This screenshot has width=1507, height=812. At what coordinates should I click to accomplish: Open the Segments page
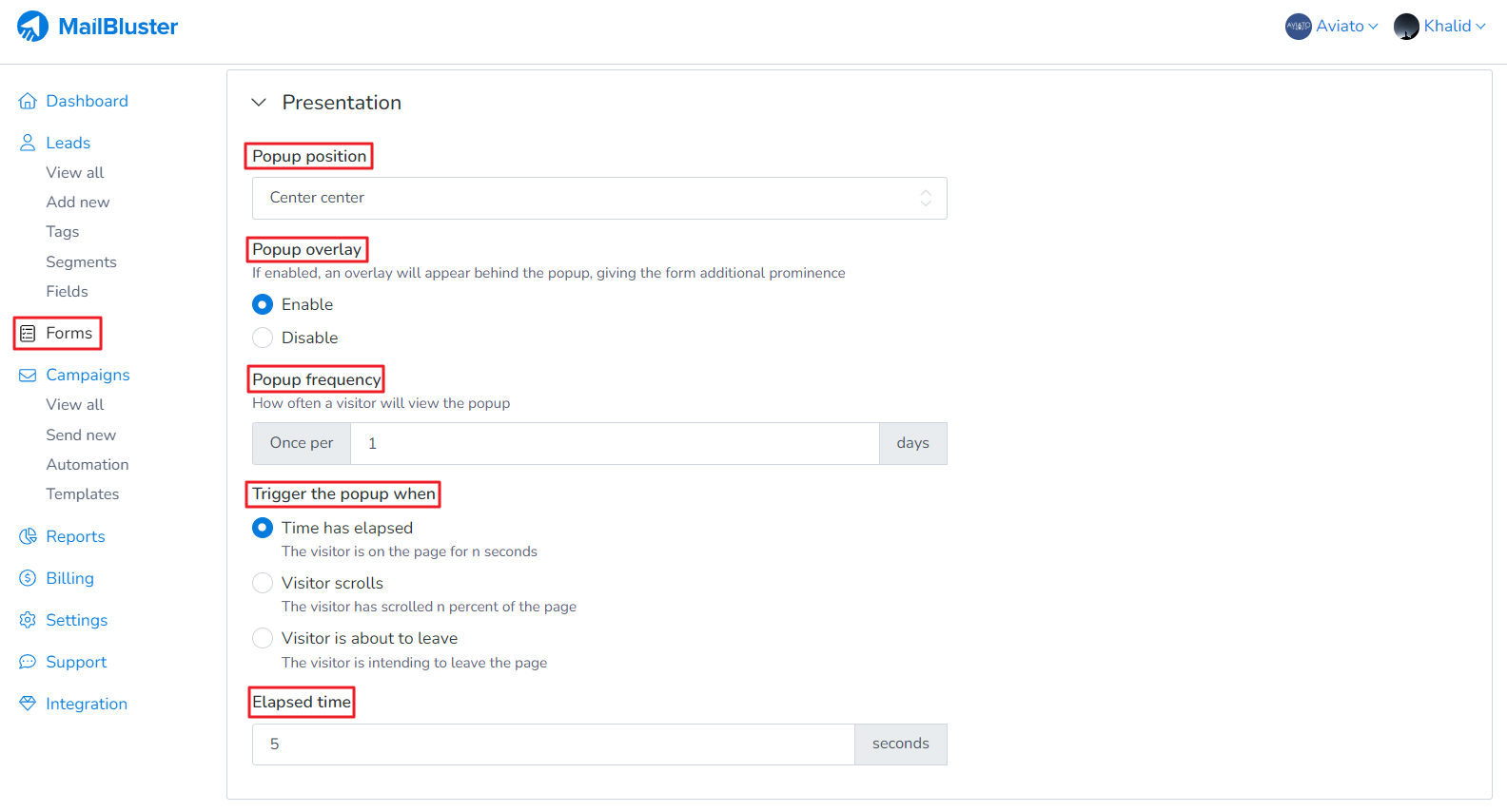click(81, 261)
